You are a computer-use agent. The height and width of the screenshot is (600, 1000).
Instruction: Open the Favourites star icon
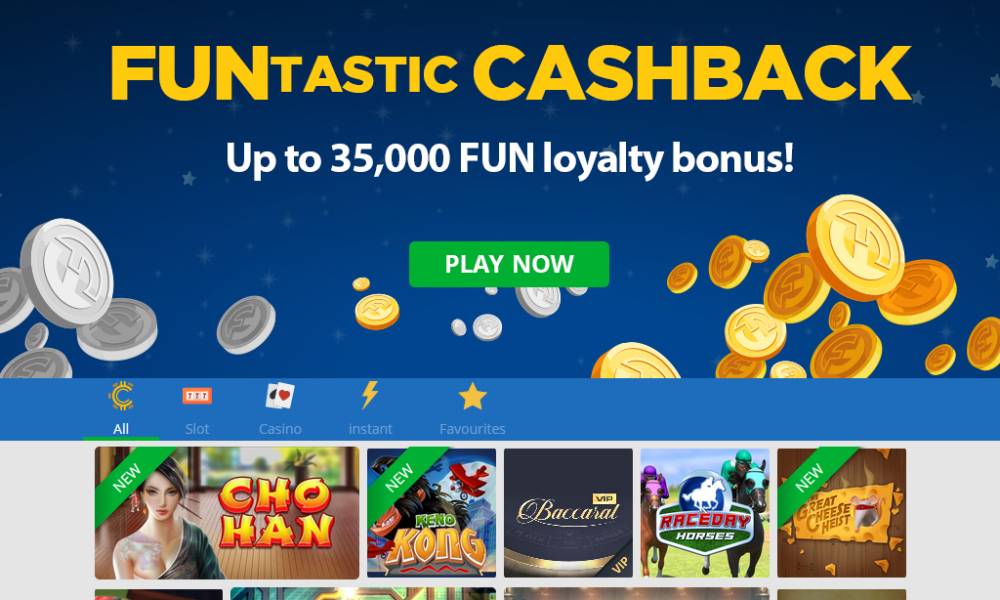coord(473,396)
